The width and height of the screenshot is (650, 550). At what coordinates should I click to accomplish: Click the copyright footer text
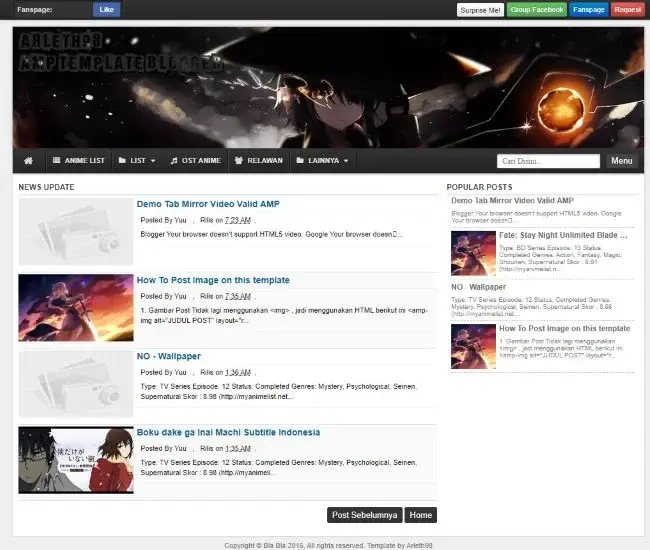(328, 545)
